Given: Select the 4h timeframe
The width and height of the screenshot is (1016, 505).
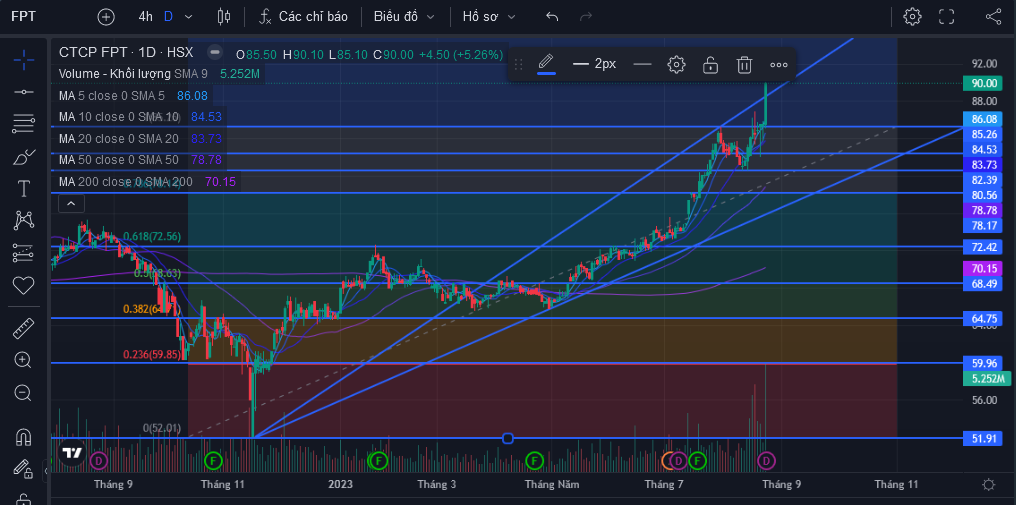Looking at the screenshot, I should (x=146, y=17).
